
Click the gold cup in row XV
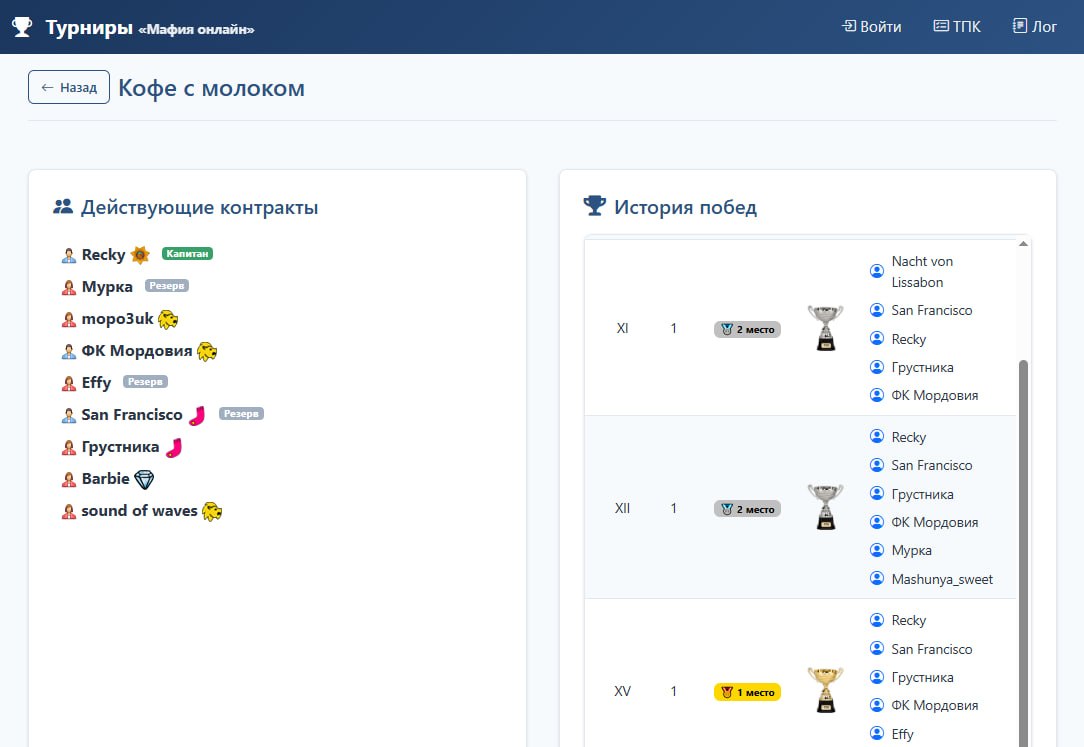click(x=825, y=690)
